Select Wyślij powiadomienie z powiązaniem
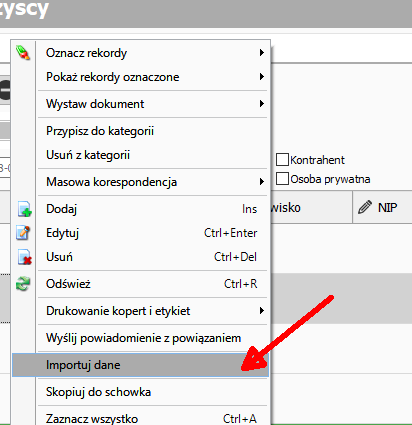 pyautogui.click(x=140, y=338)
